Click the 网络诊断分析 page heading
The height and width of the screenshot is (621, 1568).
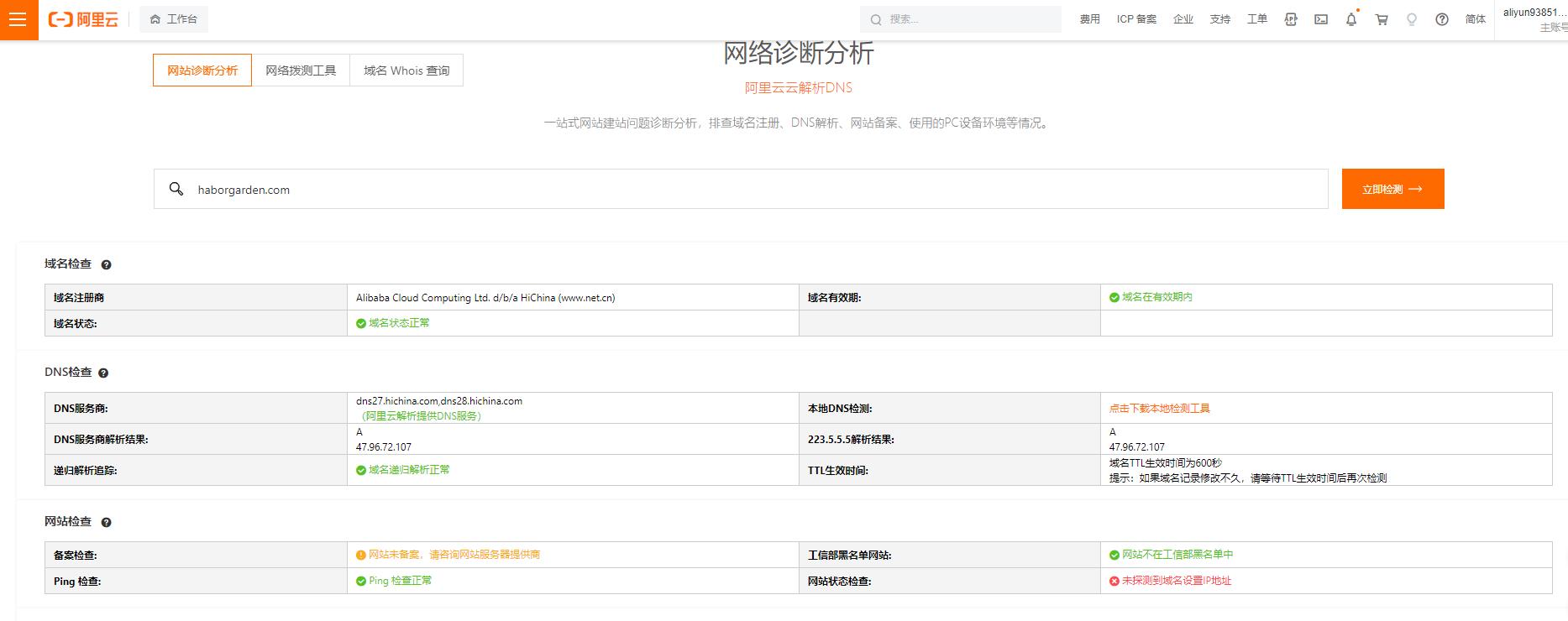pos(799,53)
